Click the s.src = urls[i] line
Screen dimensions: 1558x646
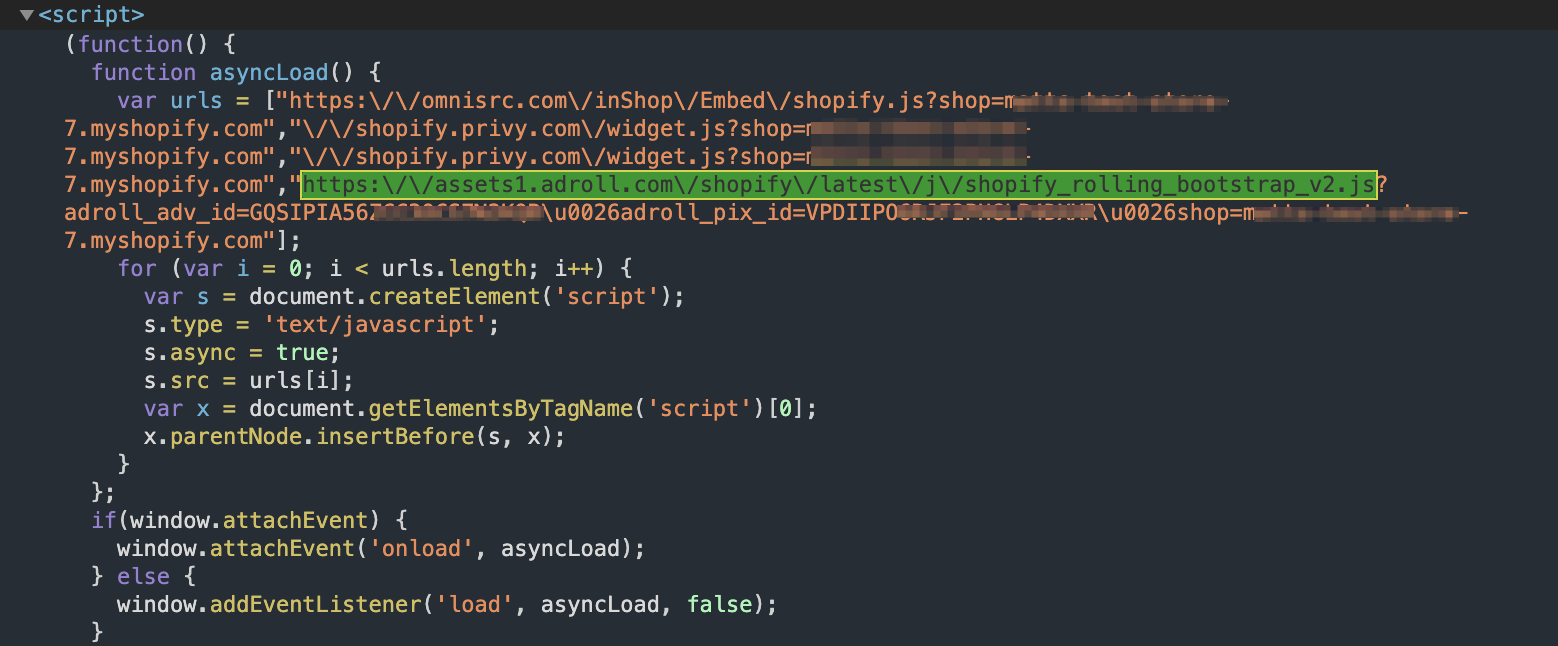[x=248, y=381]
